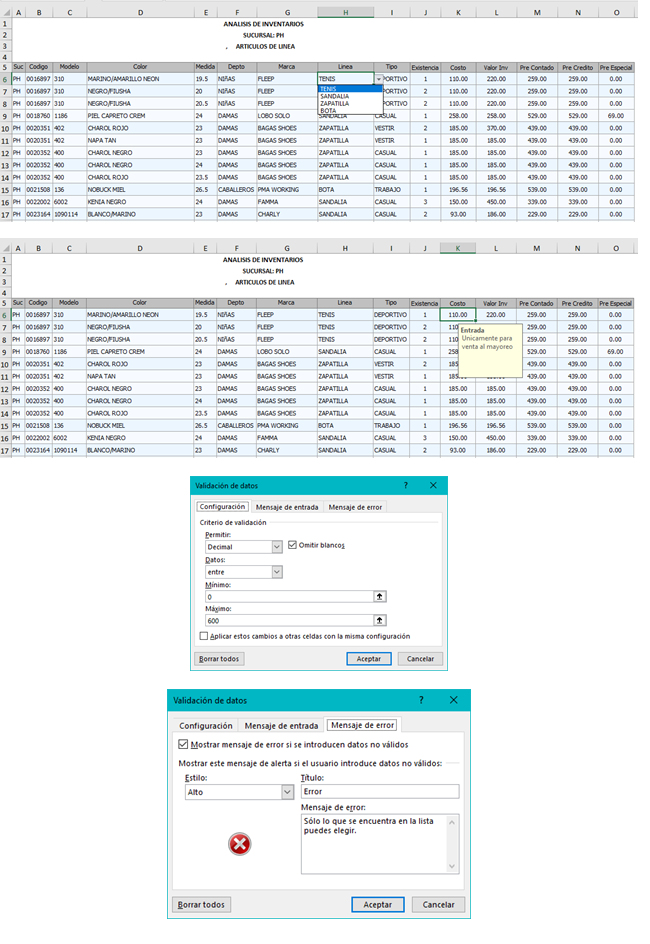The width and height of the screenshot is (650, 944).
Task: Click Cancelar in the error message dialog
Action: (438, 904)
